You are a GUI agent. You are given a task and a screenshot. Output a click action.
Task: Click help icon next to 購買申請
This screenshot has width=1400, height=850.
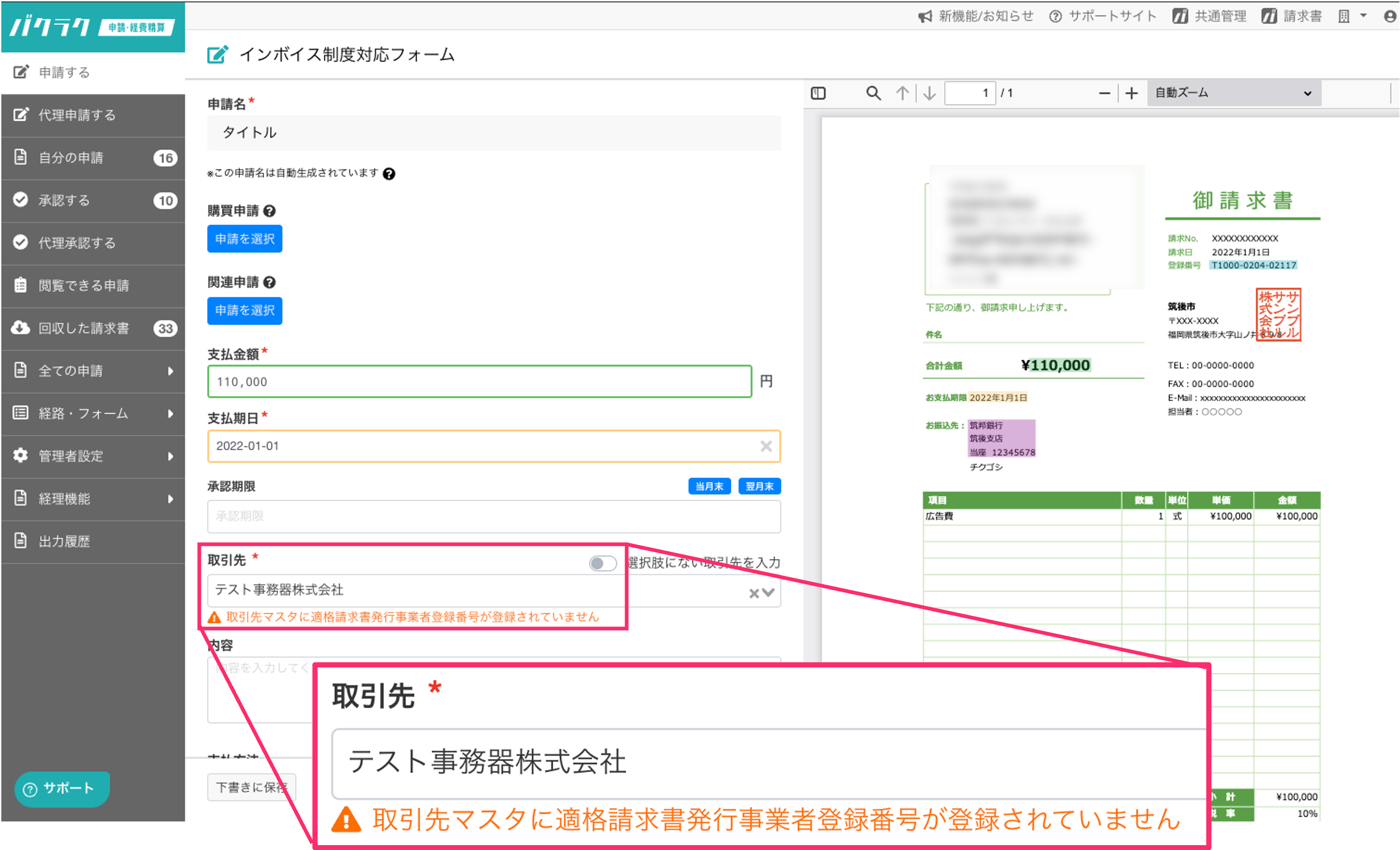pos(270,211)
